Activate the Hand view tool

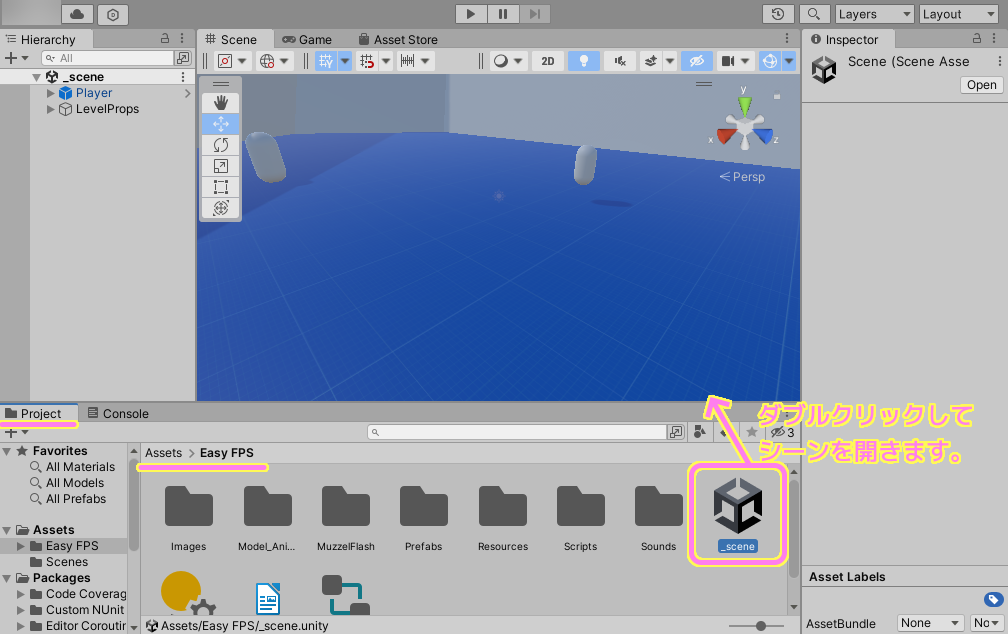[x=220, y=101]
